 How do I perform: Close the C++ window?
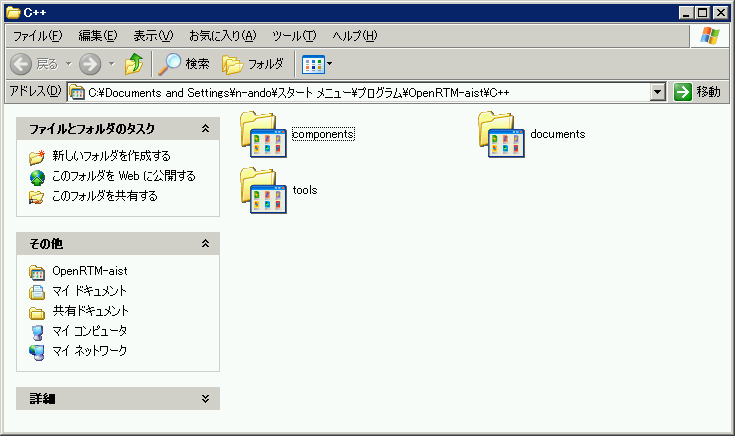(720, 13)
